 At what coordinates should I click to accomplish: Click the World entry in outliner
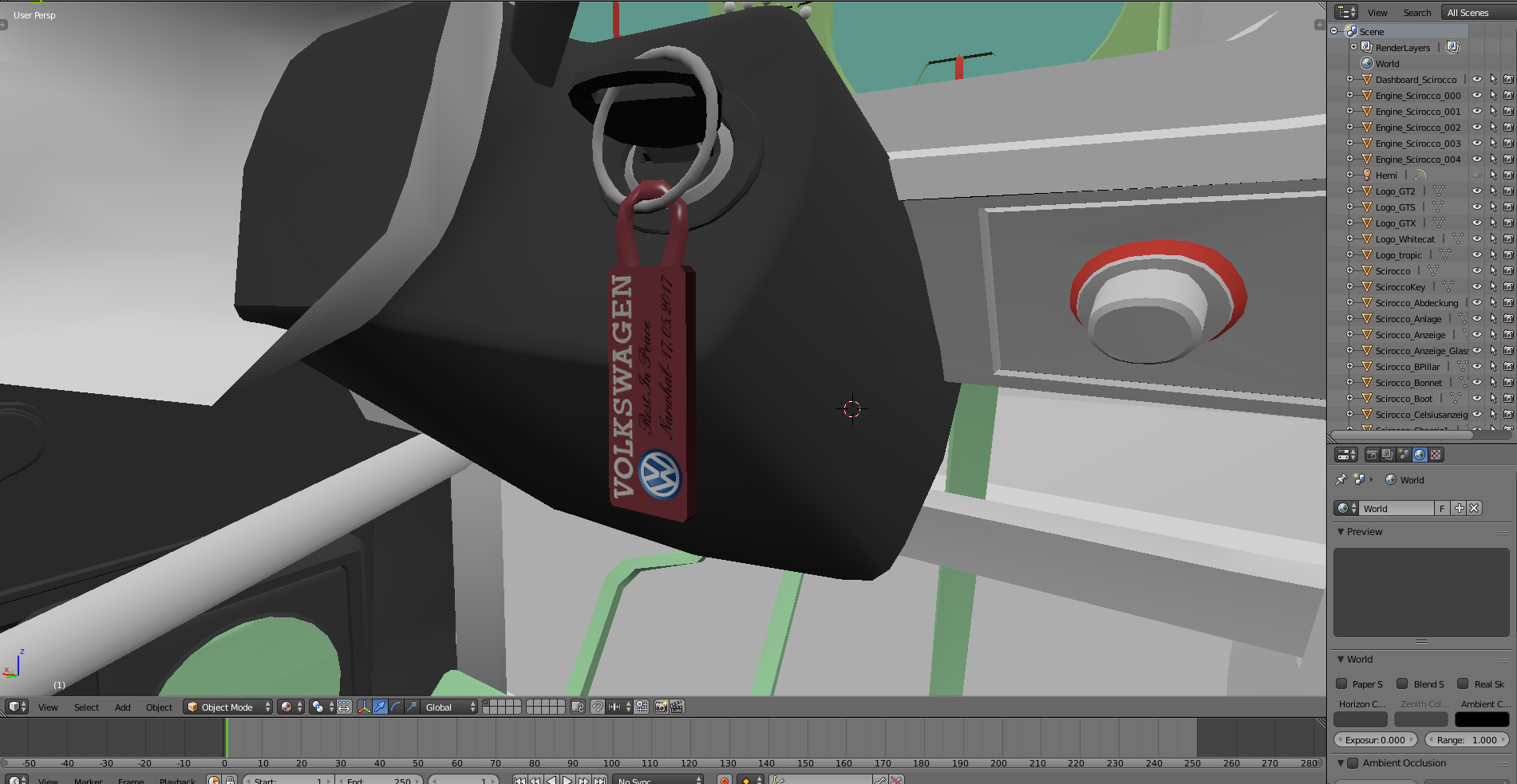click(x=1387, y=64)
